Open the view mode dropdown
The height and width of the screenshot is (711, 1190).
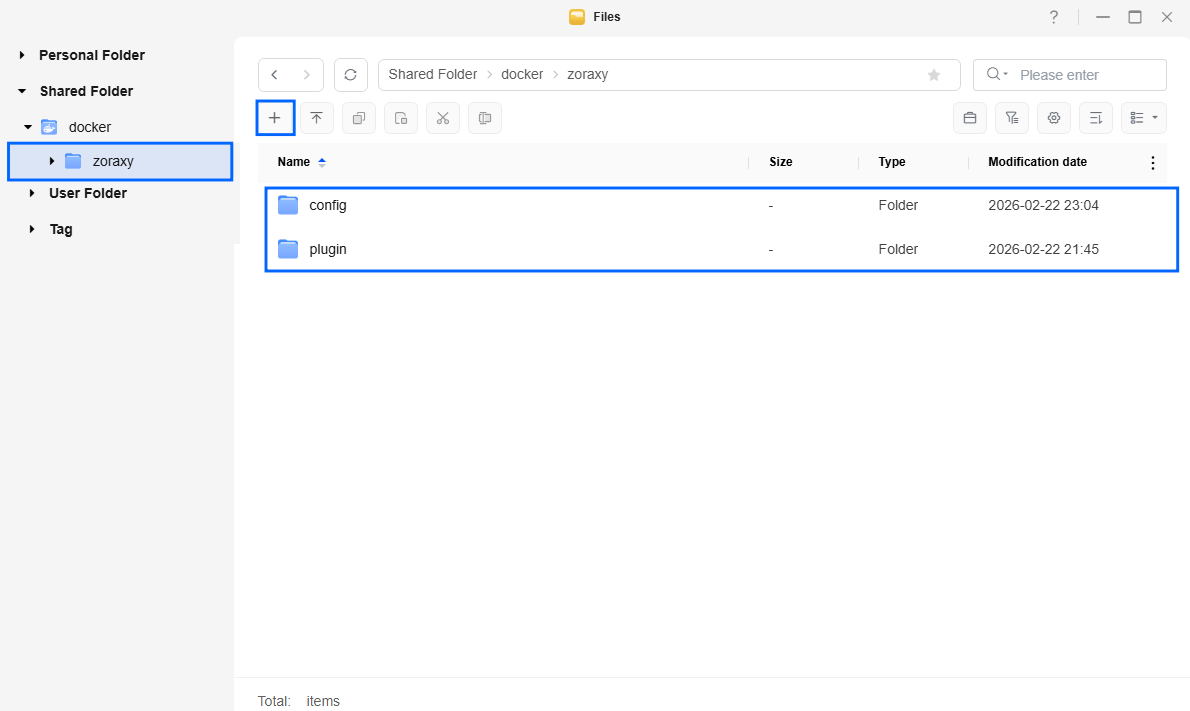(1143, 118)
